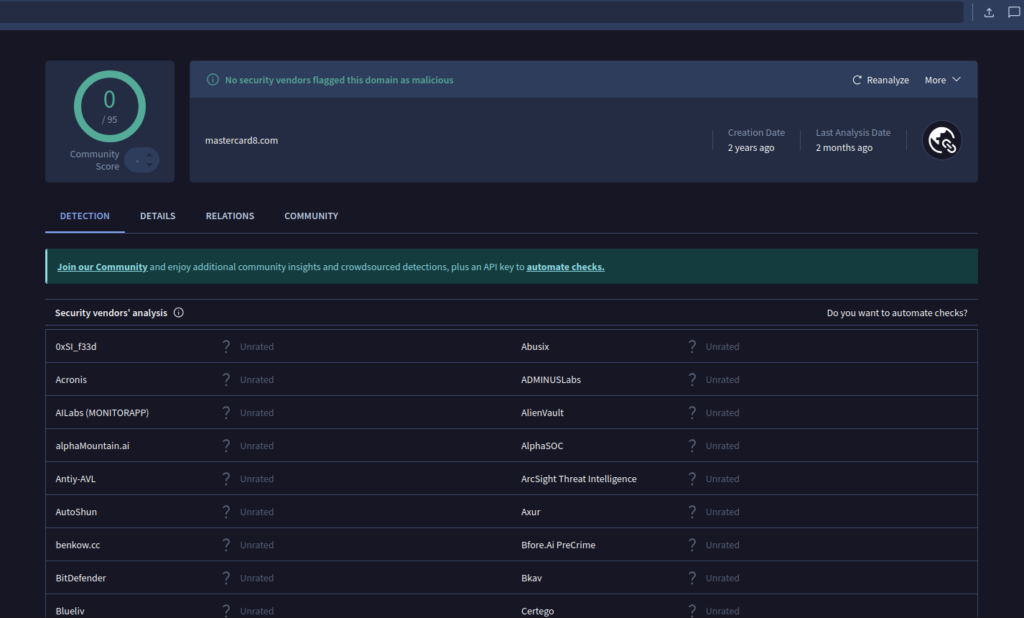Switch to the DETAILS tab
This screenshot has height=618, width=1024.
point(157,216)
